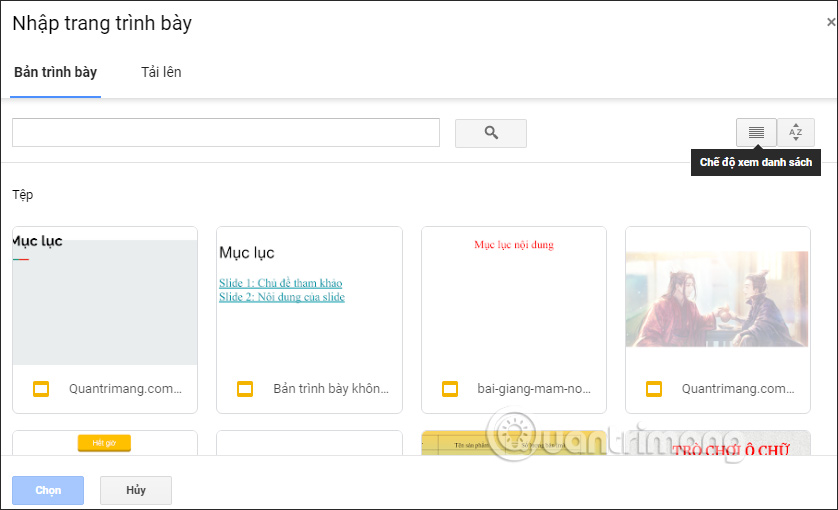Focus the presentation search field
This screenshot has width=838, height=510.
(x=226, y=133)
